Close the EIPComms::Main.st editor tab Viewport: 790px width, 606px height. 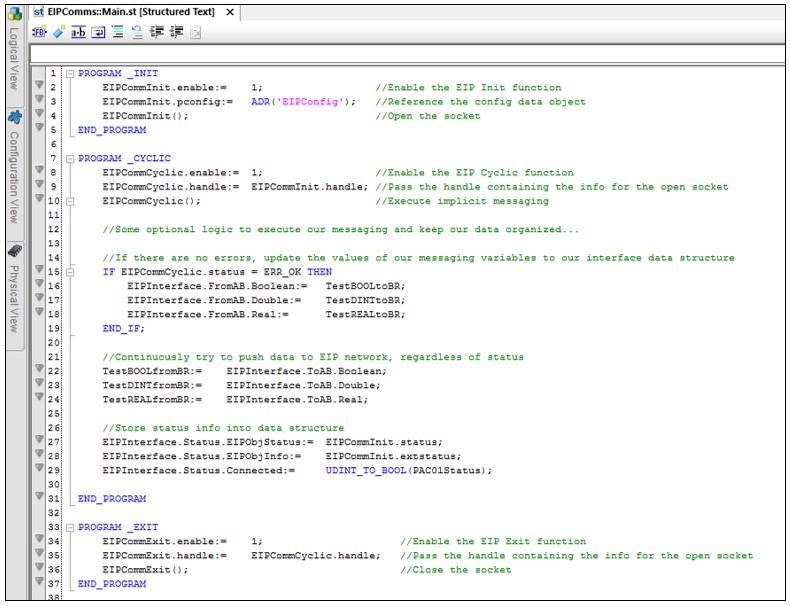click(228, 12)
